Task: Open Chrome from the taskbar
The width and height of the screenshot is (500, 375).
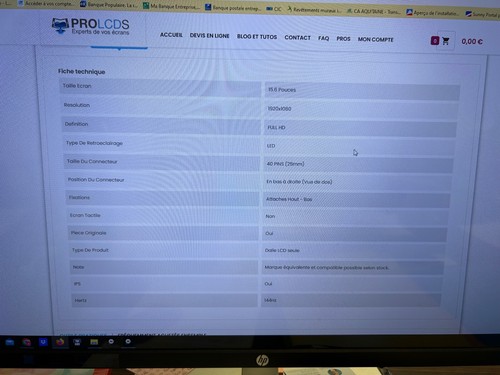Action: 26,342
